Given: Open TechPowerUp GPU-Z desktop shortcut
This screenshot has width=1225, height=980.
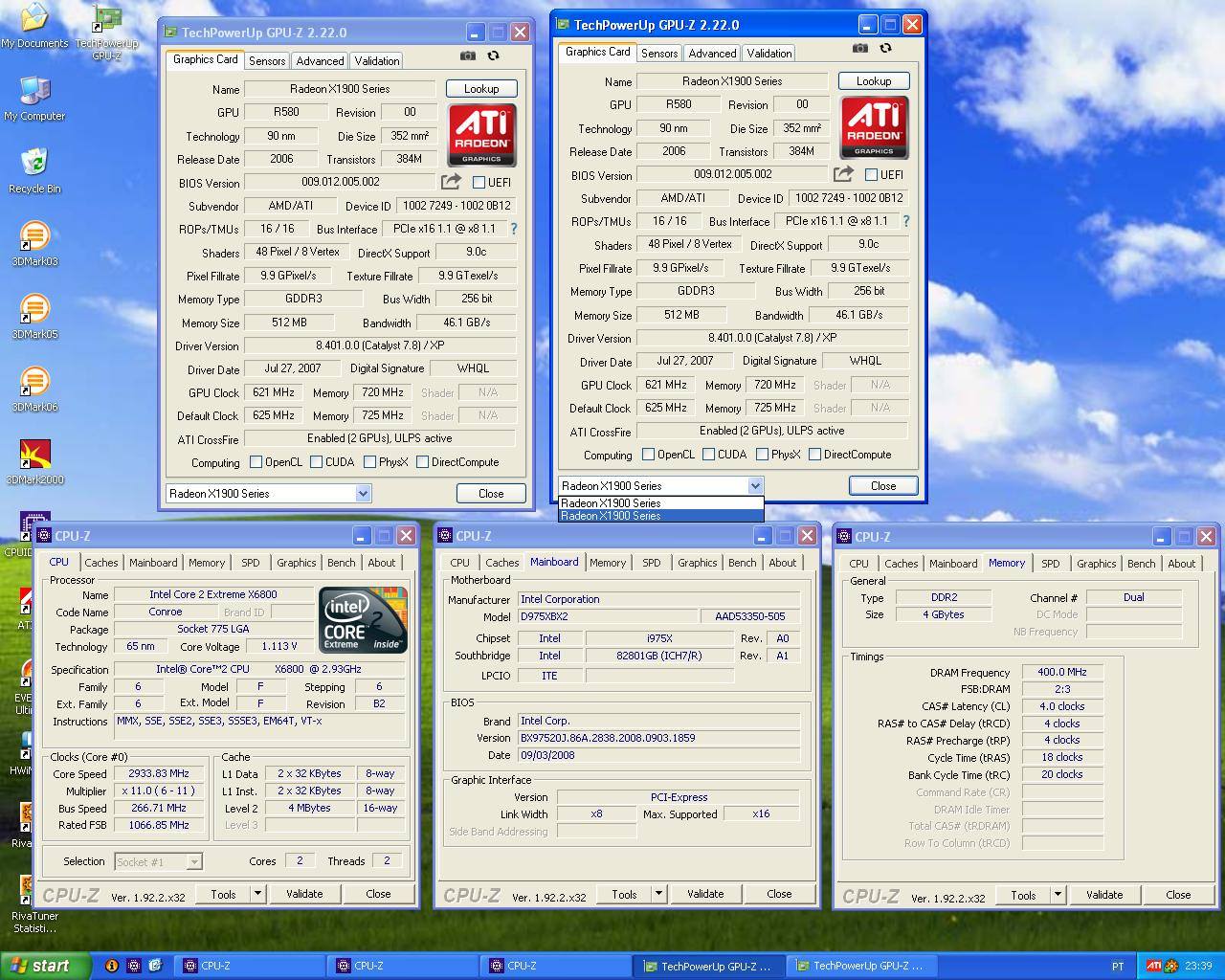Looking at the screenshot, I should click(106, 32).
